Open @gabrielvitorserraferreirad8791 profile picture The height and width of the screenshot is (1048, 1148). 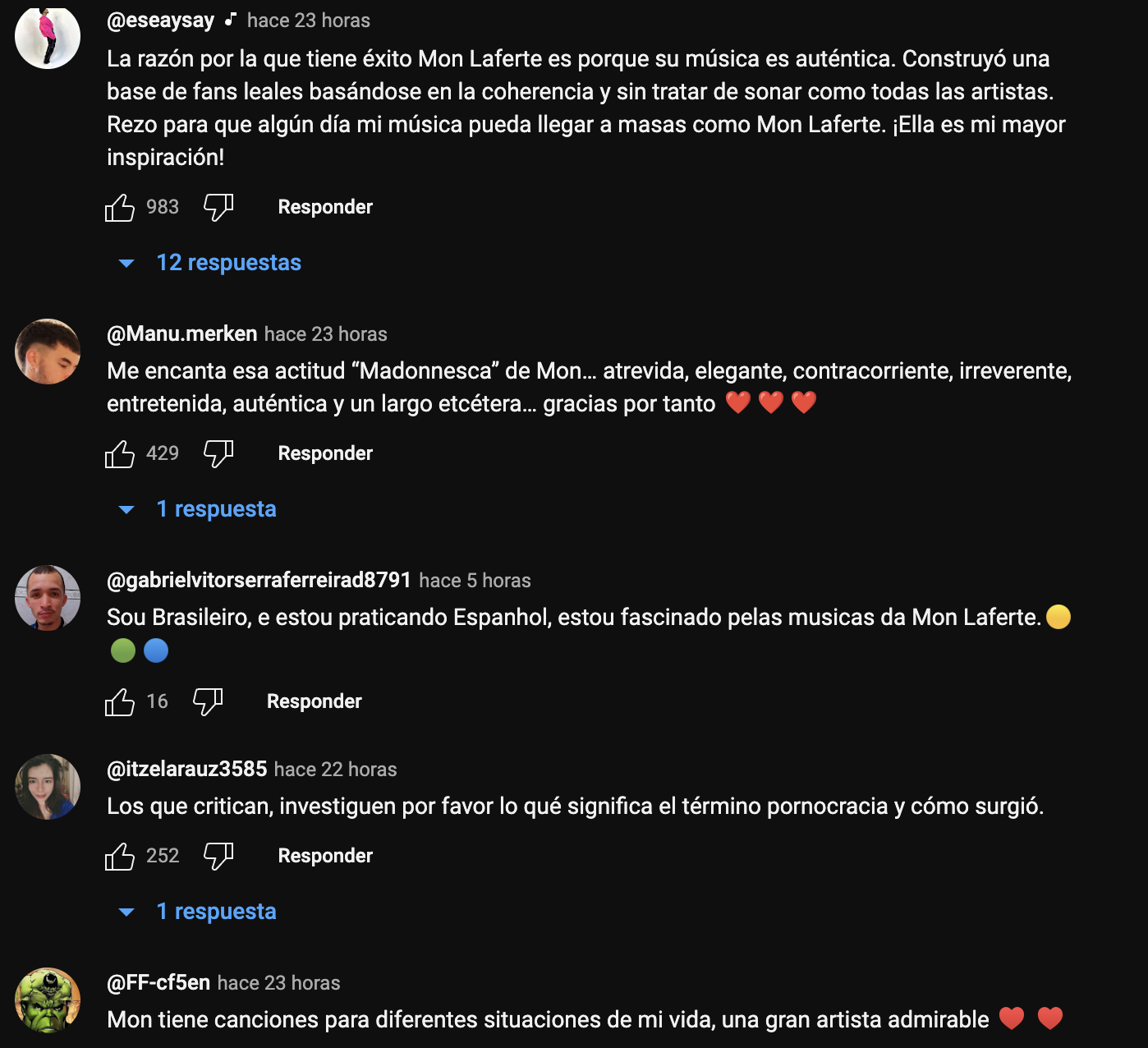click(48, 597)
